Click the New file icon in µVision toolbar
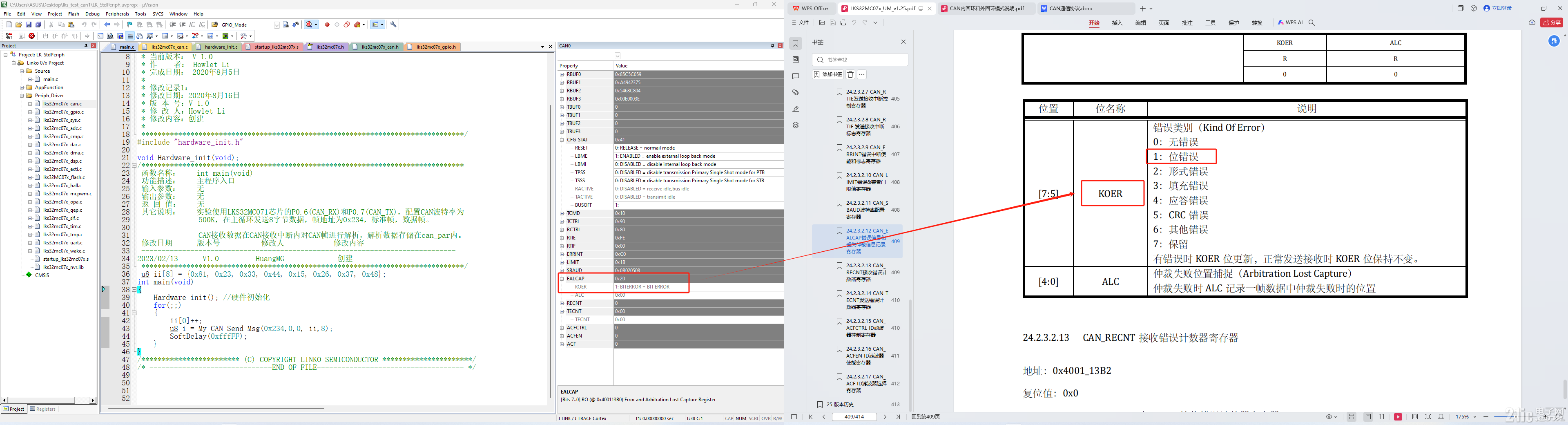Screen dimensions: 1568x425 9,25
